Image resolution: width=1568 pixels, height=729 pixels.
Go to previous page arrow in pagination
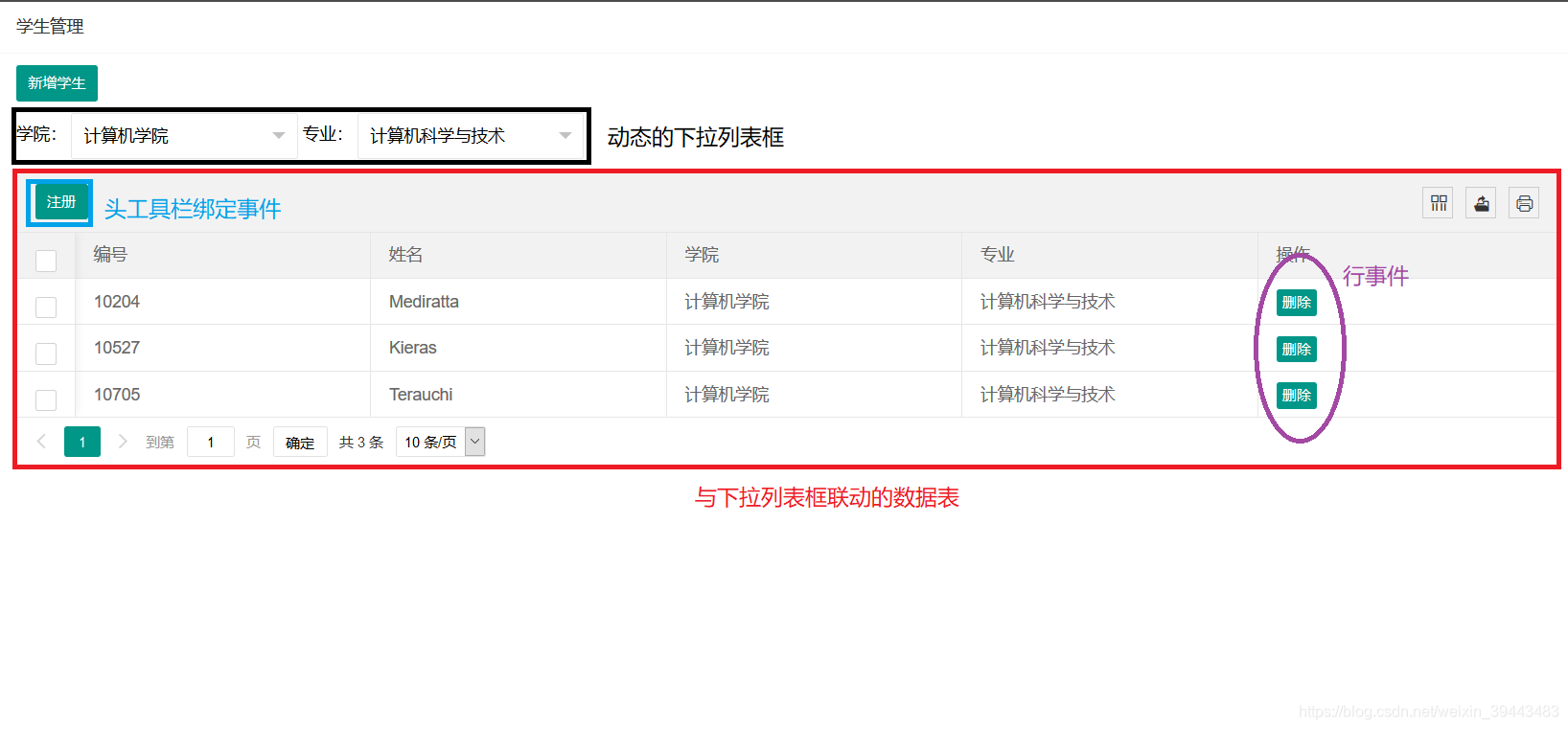41,442
